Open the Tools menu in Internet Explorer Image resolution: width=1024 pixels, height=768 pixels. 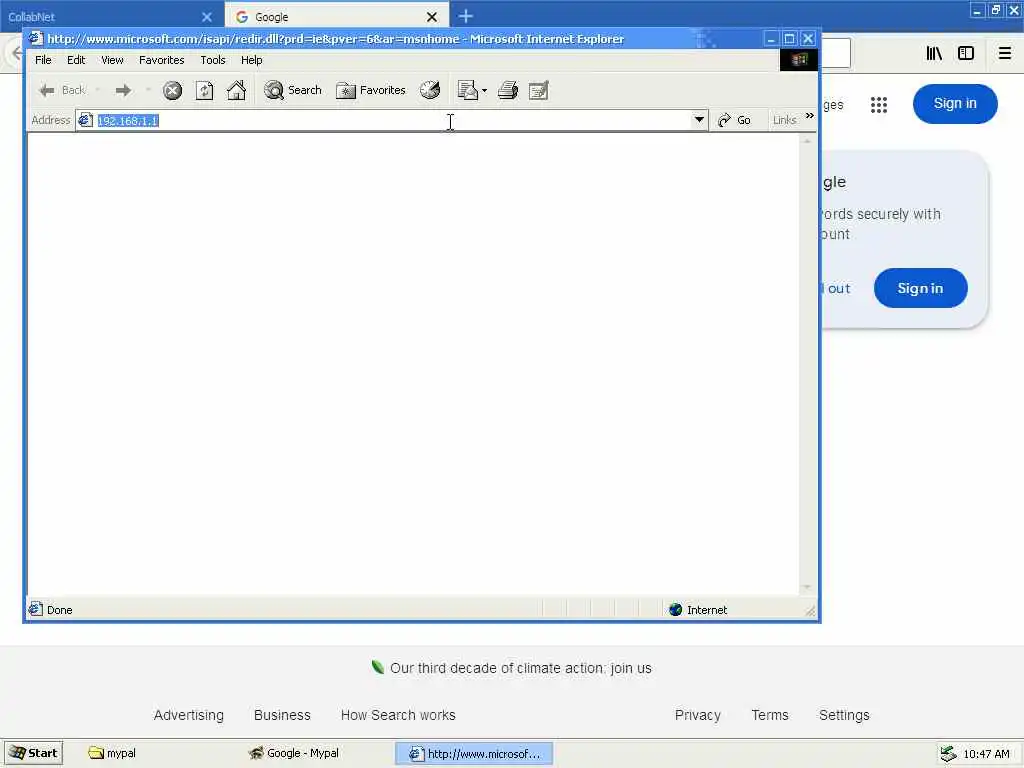(x=213, y=60)
